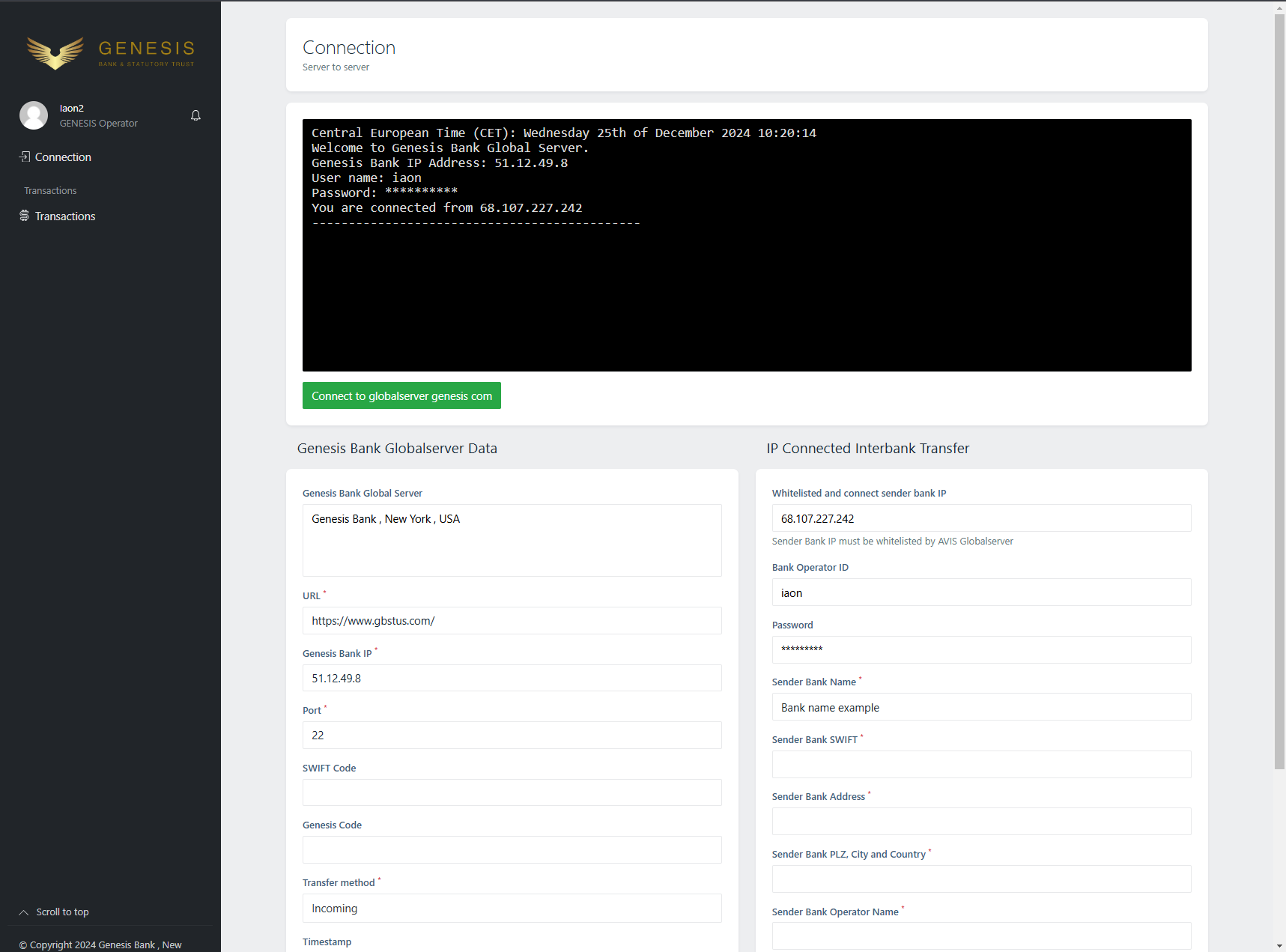Viewport: 1286px width, 952px height.
Task: Focus the Password input field
Action: [981, 649]
